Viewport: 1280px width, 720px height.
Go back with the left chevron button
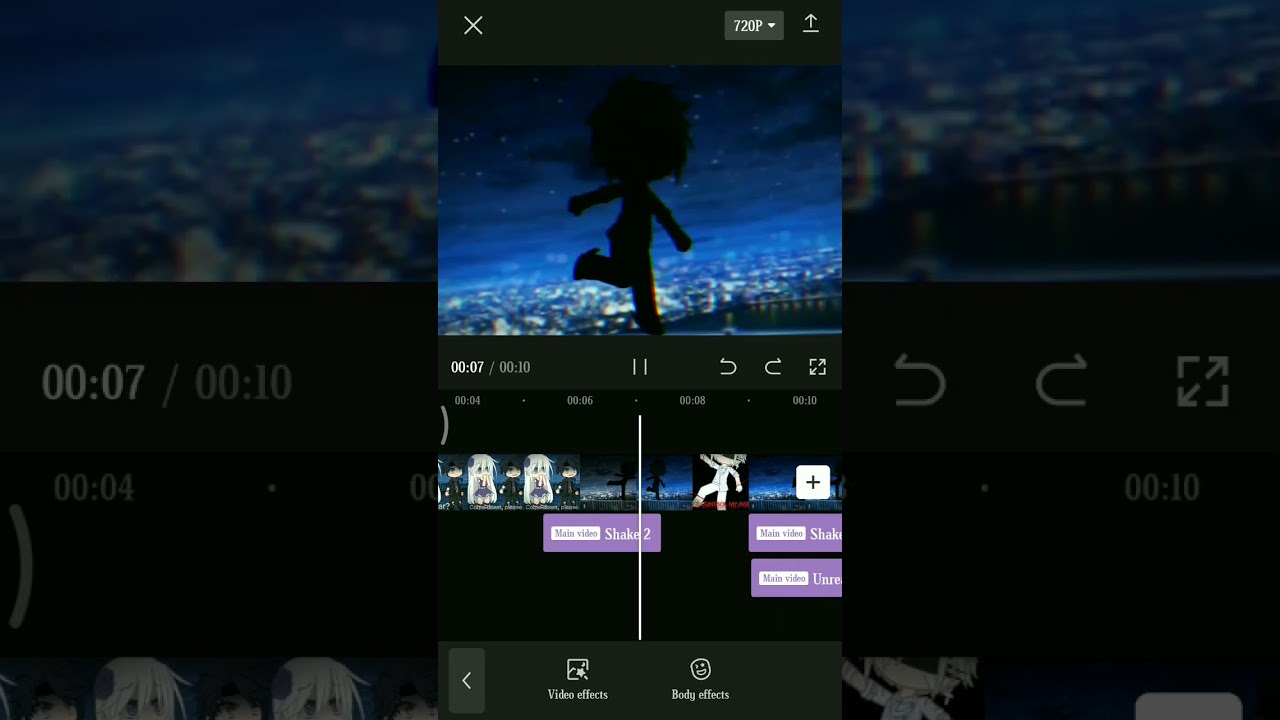click(x=466, y=680)
